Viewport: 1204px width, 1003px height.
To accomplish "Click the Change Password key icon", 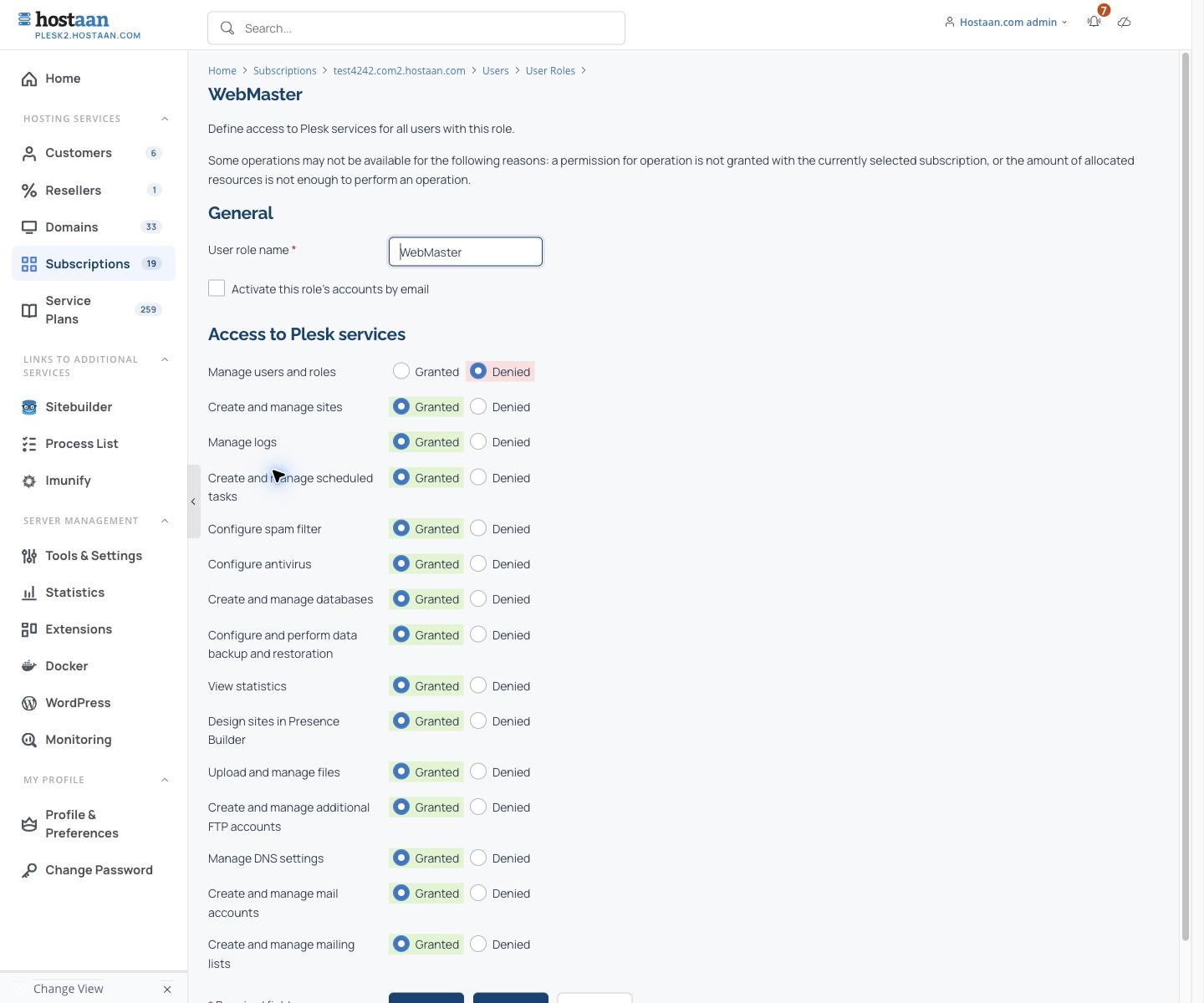I will 29,870.
